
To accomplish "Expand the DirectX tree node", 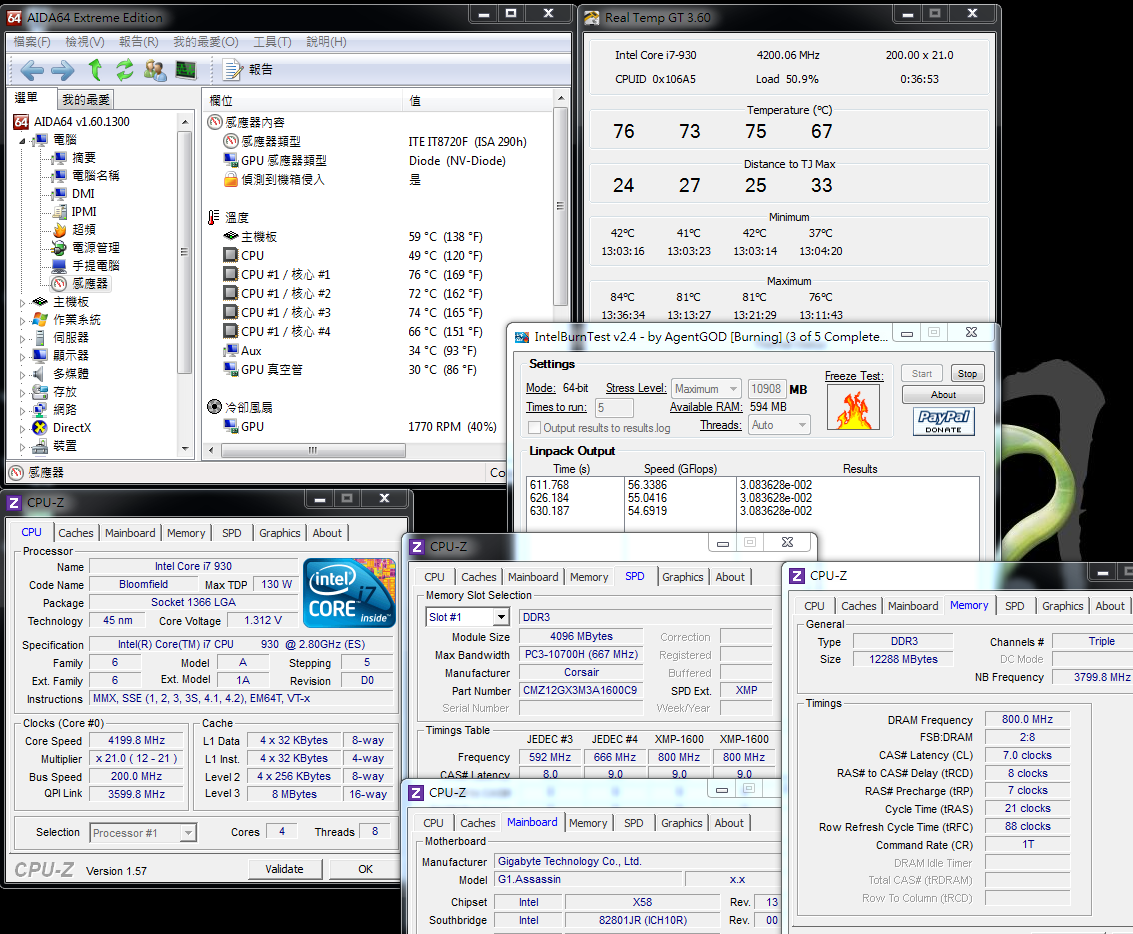I will click(x=23, y=428).
